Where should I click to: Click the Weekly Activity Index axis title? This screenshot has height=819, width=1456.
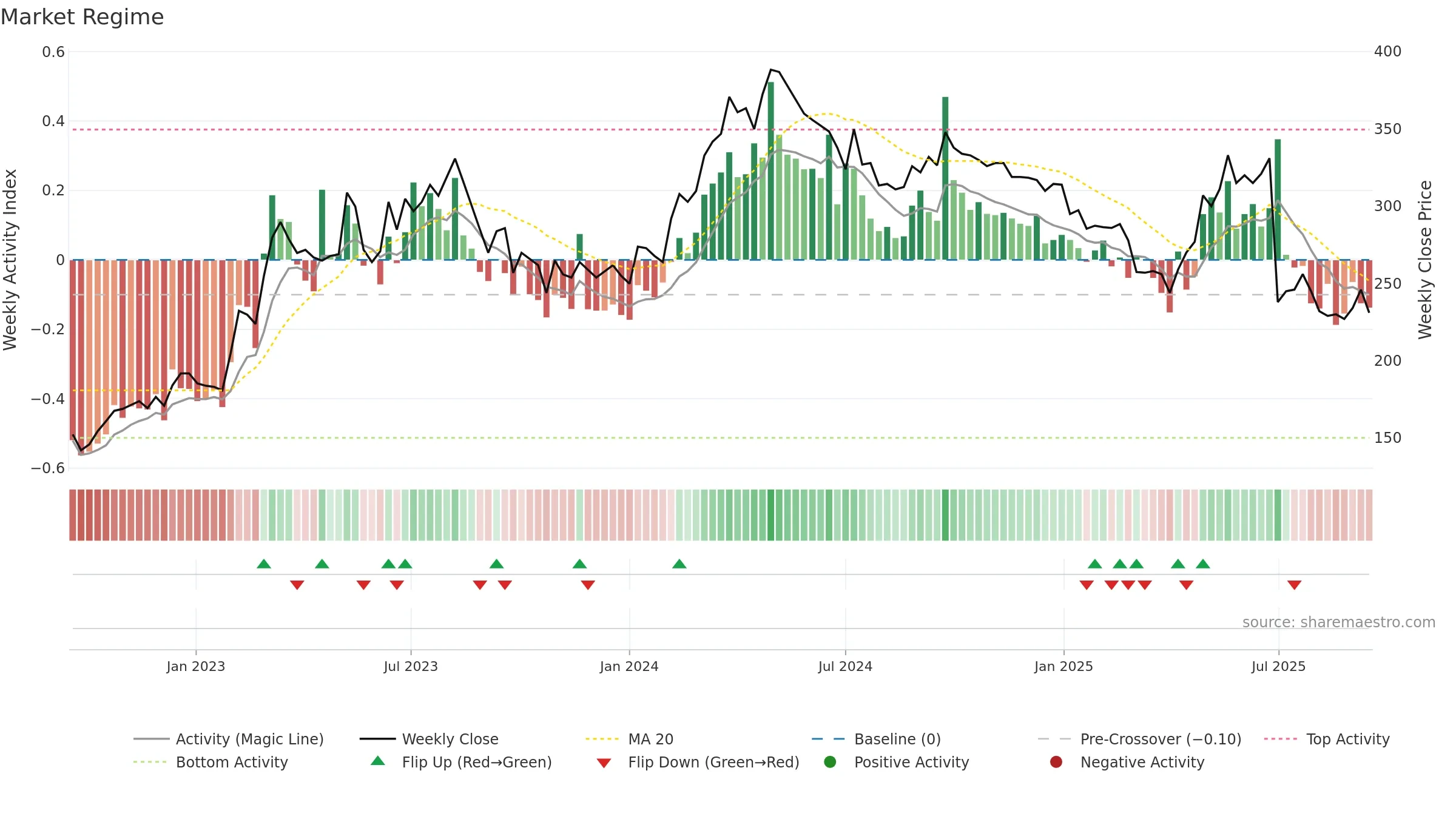pyautogui.click(x=10, y=260)
